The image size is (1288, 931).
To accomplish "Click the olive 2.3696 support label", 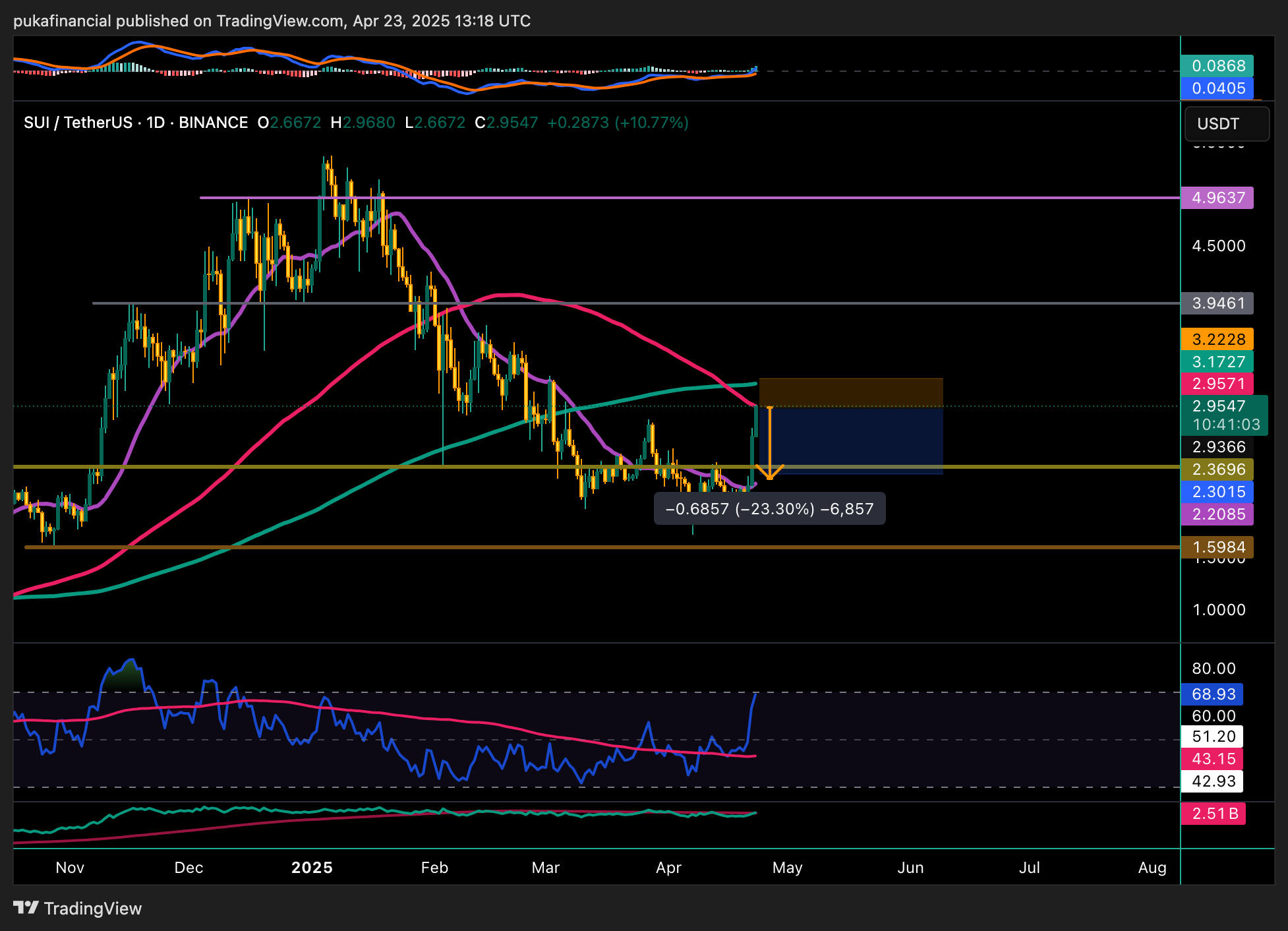I will click(1217, 469).
